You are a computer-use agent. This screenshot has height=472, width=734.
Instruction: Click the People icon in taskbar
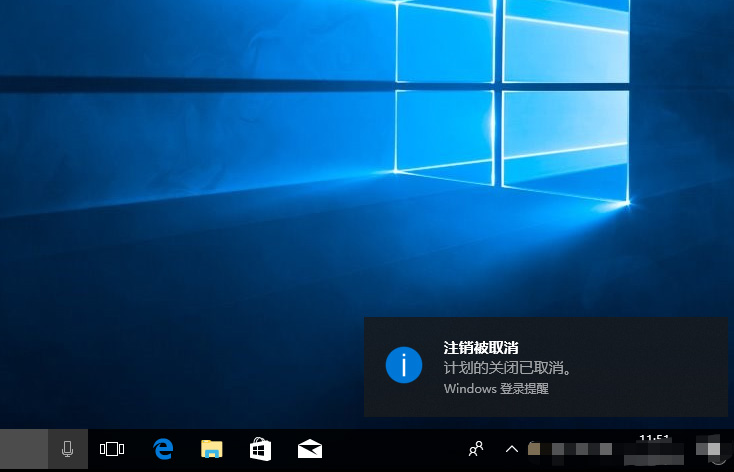[x=478, y=449]
